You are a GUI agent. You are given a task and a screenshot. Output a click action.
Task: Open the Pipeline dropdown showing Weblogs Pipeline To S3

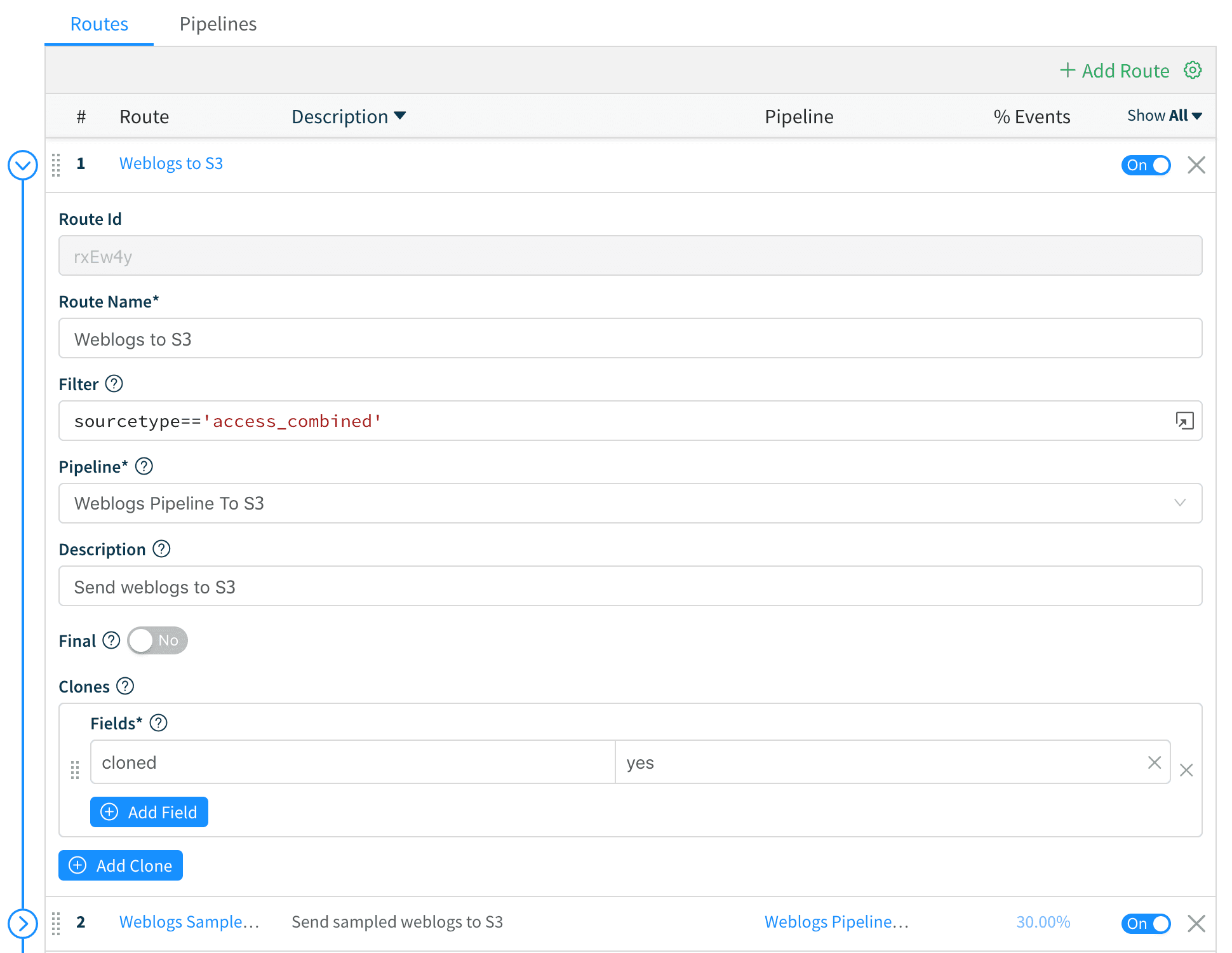point(630,503)
